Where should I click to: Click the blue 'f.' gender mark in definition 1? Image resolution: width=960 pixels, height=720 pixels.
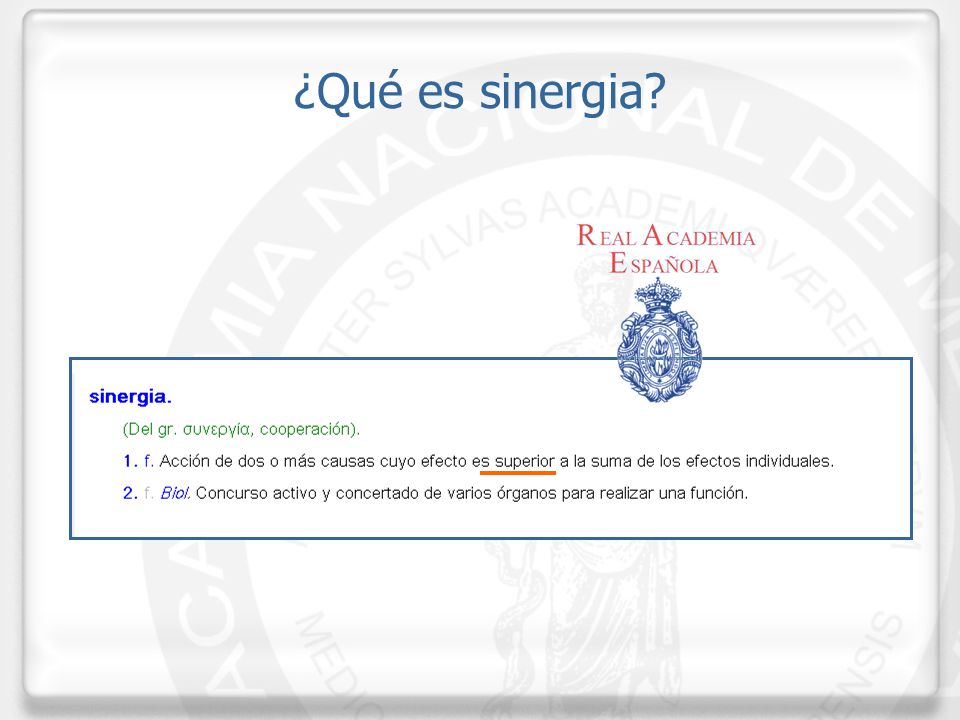click(x=149, y=461)
